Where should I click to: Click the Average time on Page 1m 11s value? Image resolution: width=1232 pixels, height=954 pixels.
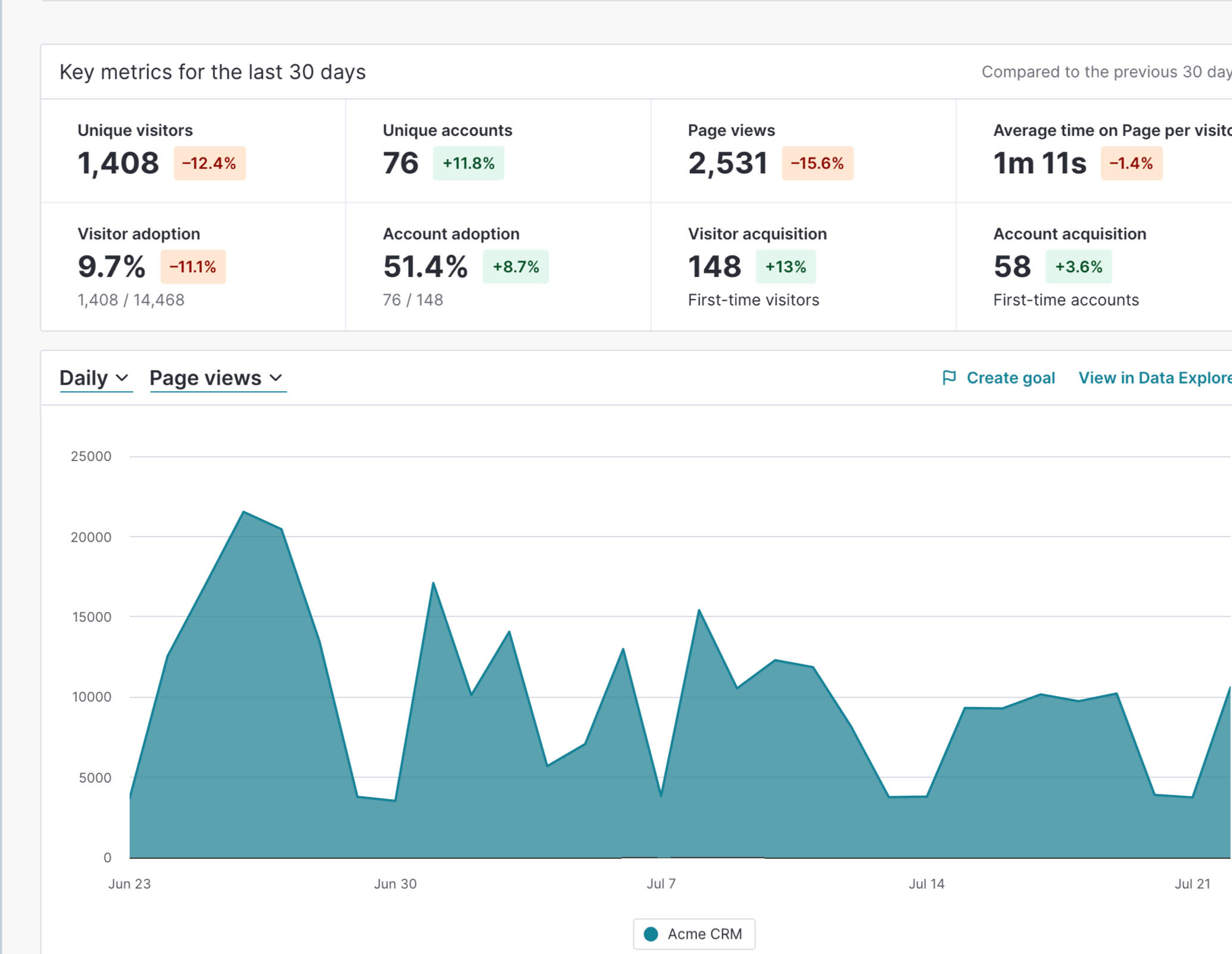tap(1040, 163)
